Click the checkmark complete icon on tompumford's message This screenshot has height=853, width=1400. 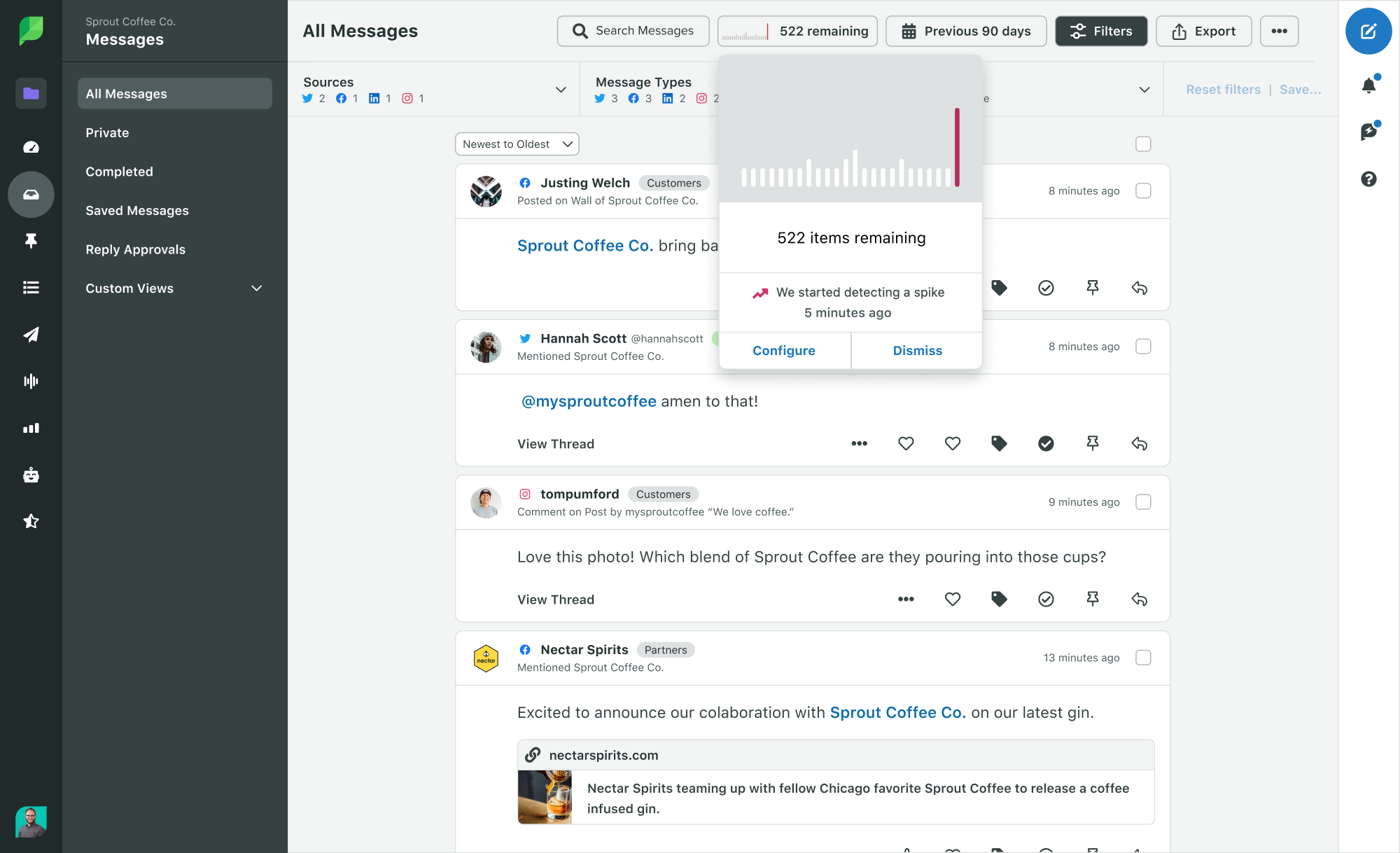(1046, 599)
